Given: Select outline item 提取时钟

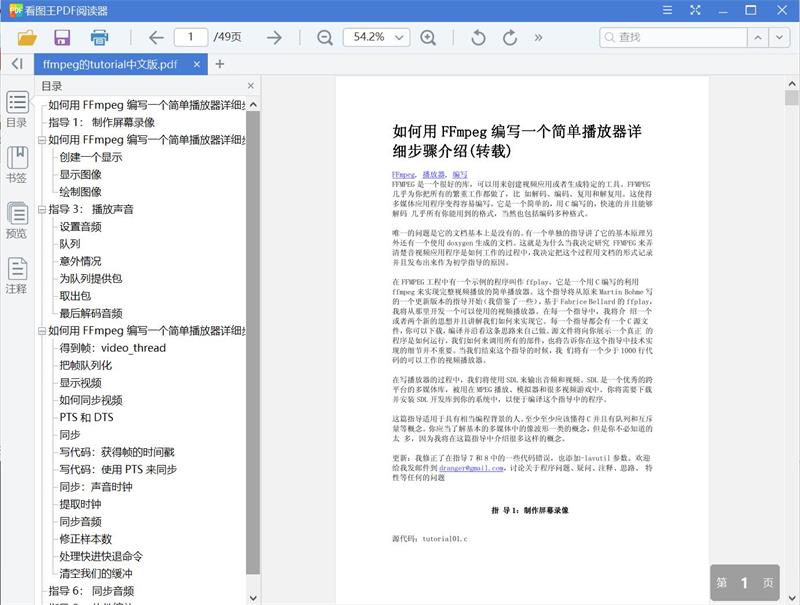Looking at the screenshot, I should (81, 504).
